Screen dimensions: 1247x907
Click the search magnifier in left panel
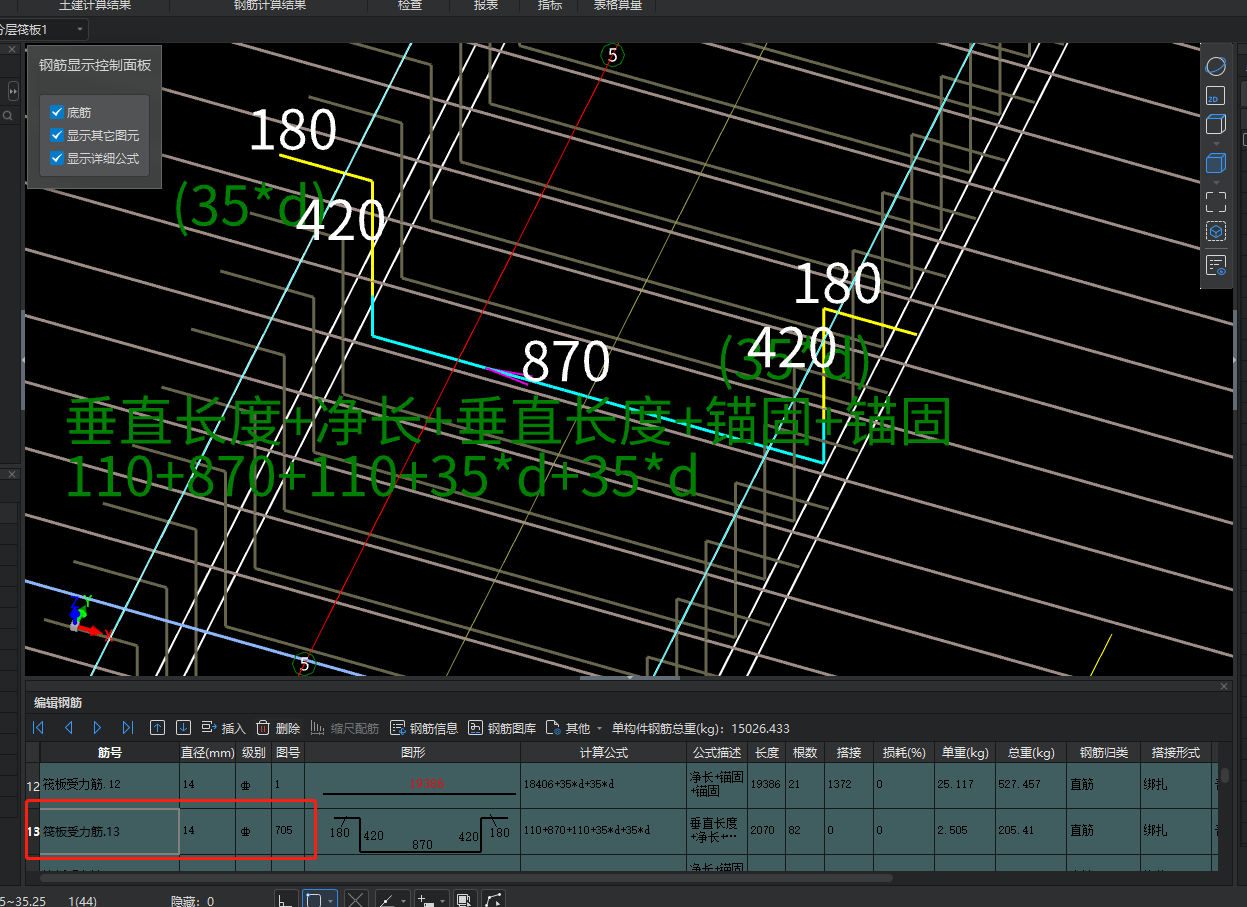[6, 116]
